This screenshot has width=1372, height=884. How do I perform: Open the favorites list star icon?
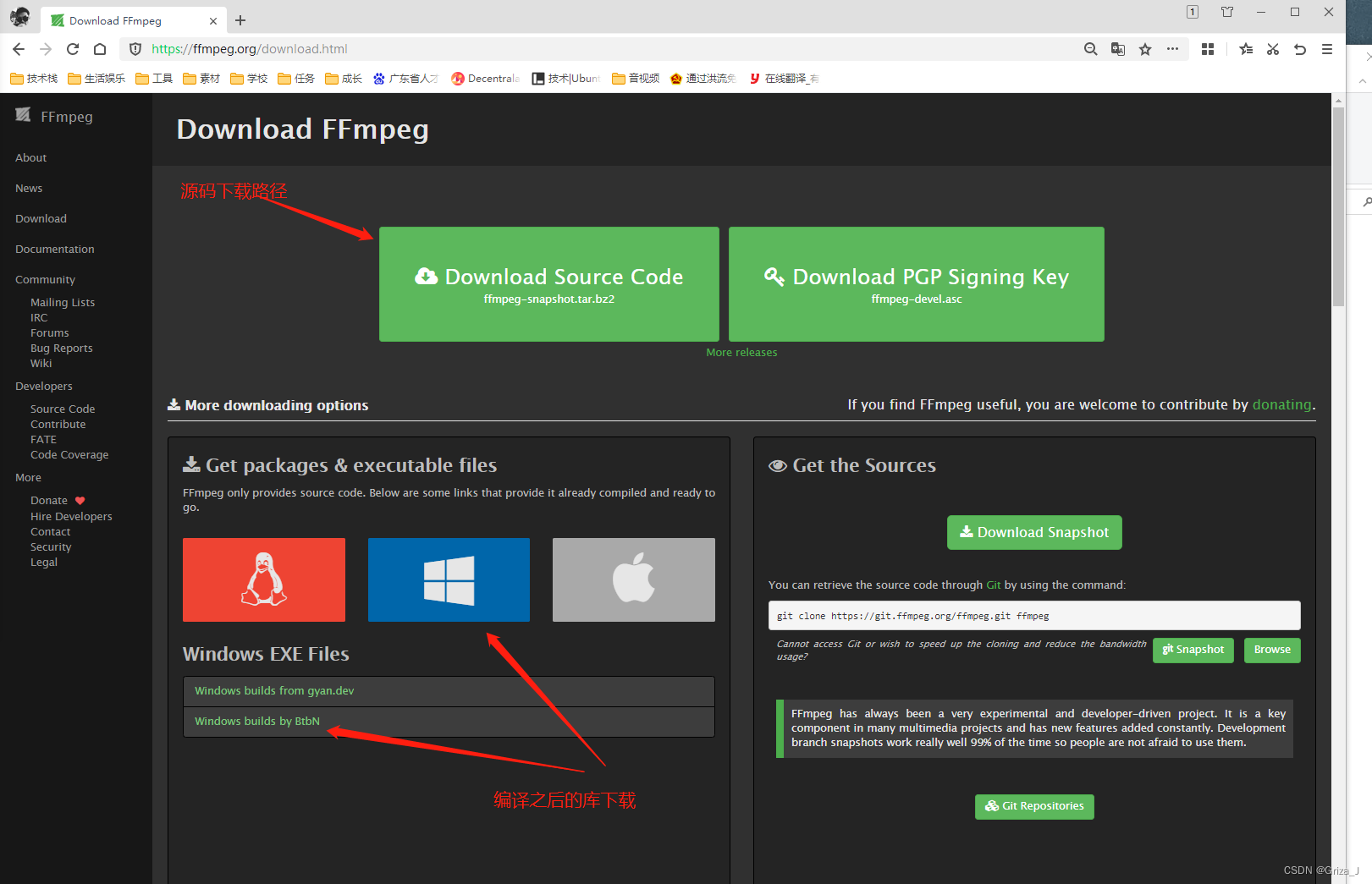click(1246, 49)
